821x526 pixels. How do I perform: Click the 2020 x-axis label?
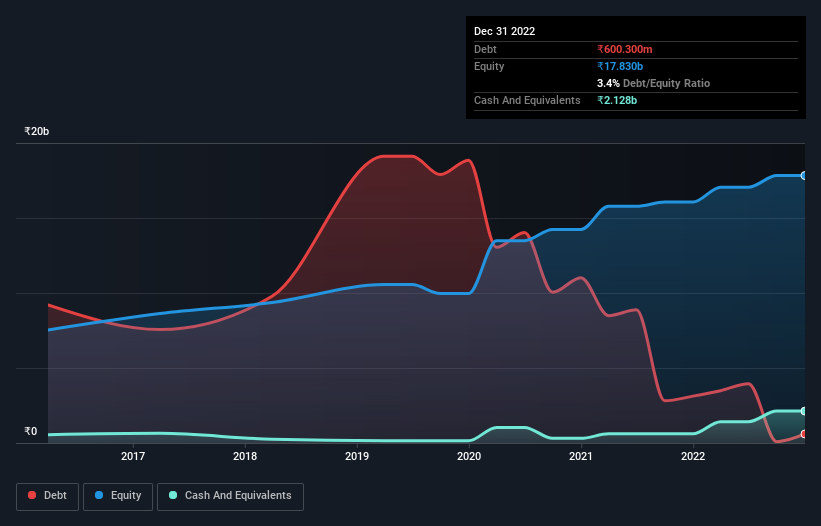[x=469, y=456]
